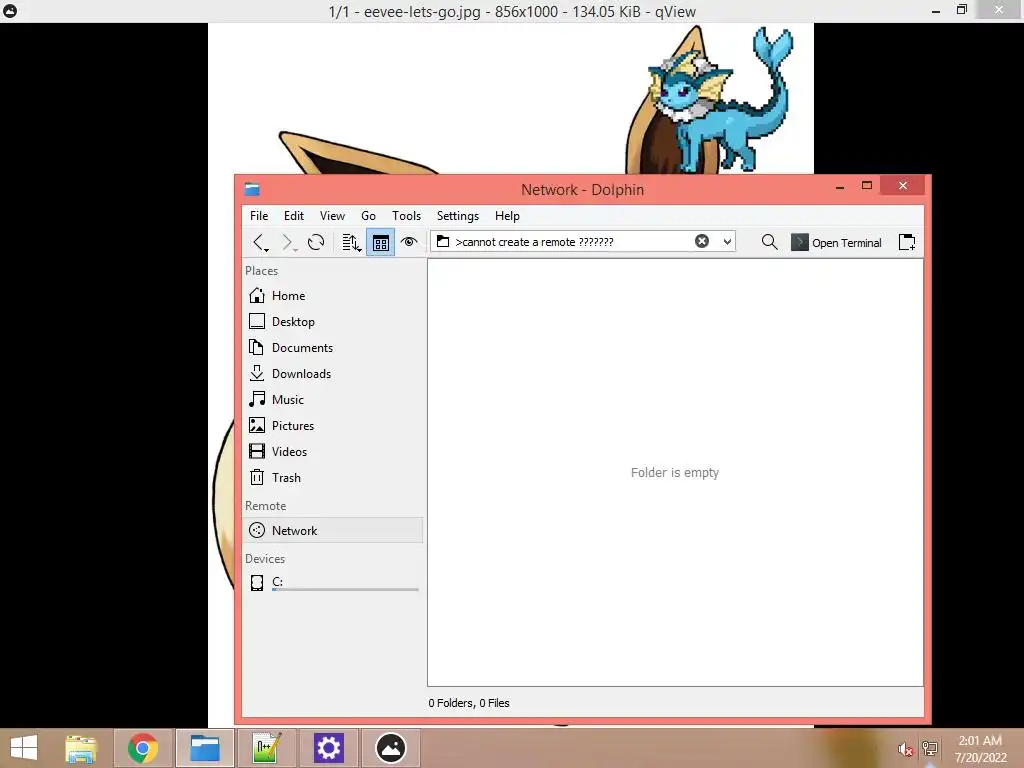Open the Dolphin search magnifier
The height and width of the screenshot is (768, 1024).
pos(769,242)
